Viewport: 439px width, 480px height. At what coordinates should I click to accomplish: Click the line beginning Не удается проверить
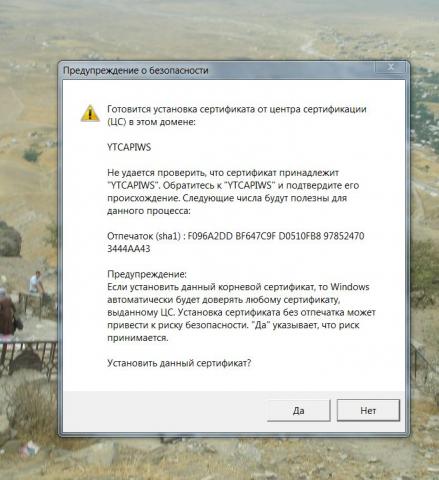(x=223, y=173)
